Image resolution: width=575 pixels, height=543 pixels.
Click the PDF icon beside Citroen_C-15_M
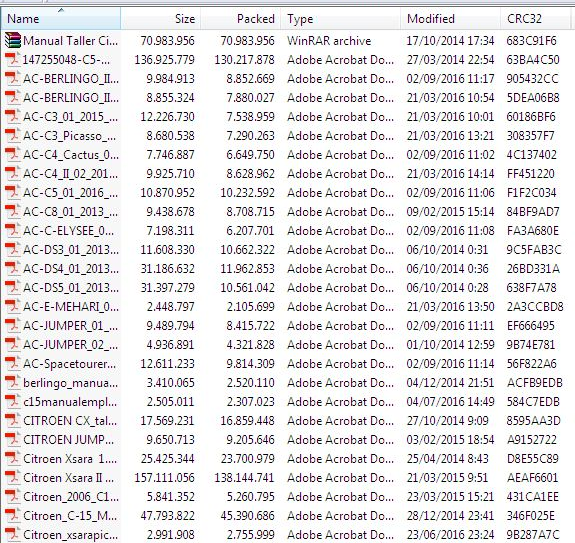[12, 515]
